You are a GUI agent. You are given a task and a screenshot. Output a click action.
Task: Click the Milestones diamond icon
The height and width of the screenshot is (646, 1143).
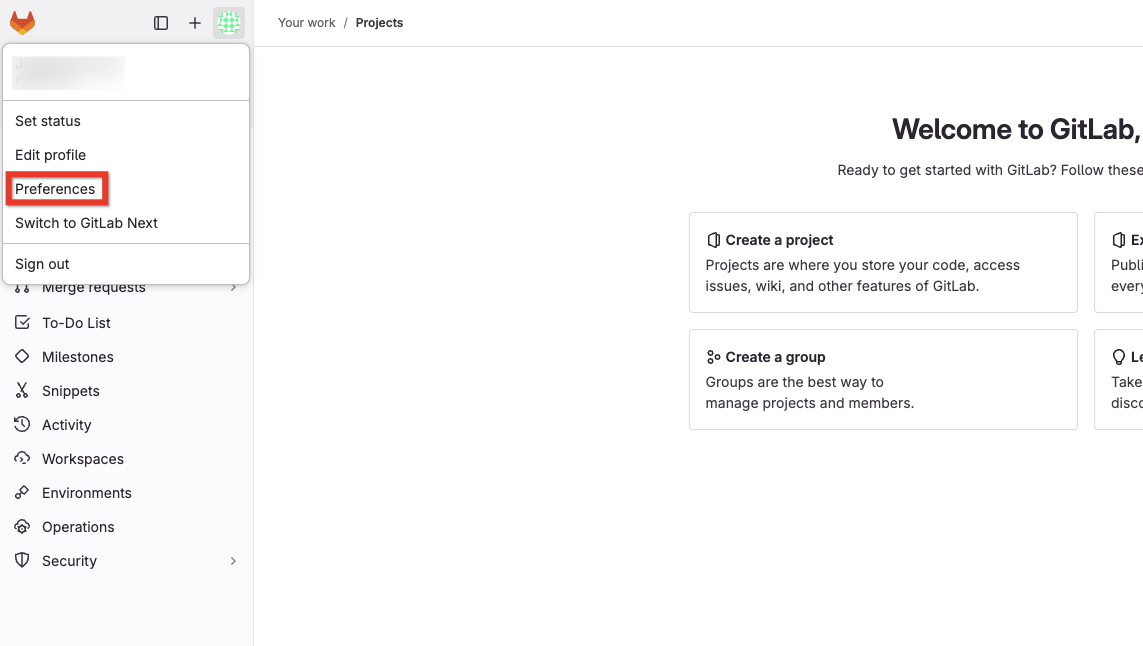(22, 357)
